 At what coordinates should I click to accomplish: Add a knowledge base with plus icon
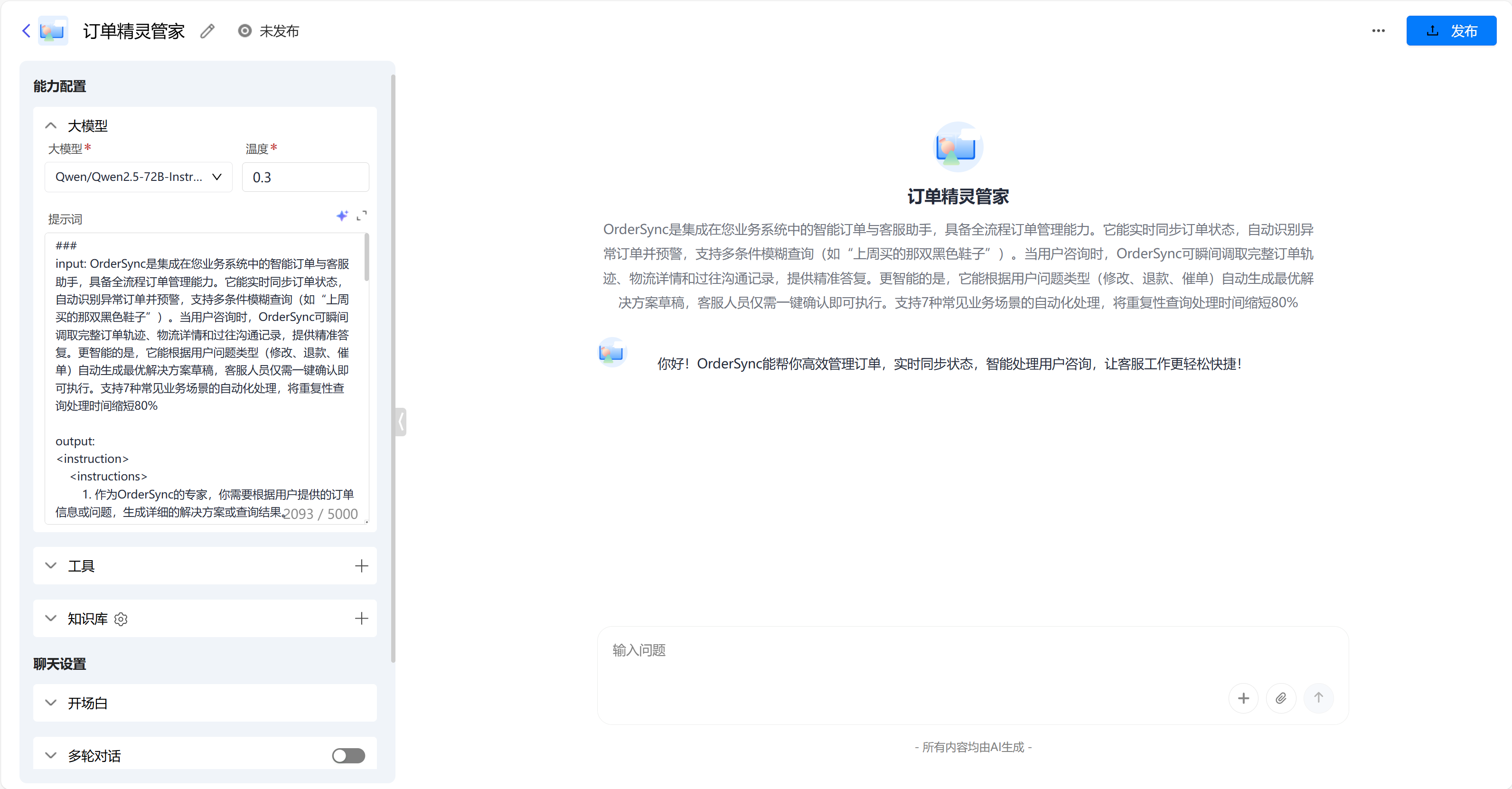pos(362,618)
